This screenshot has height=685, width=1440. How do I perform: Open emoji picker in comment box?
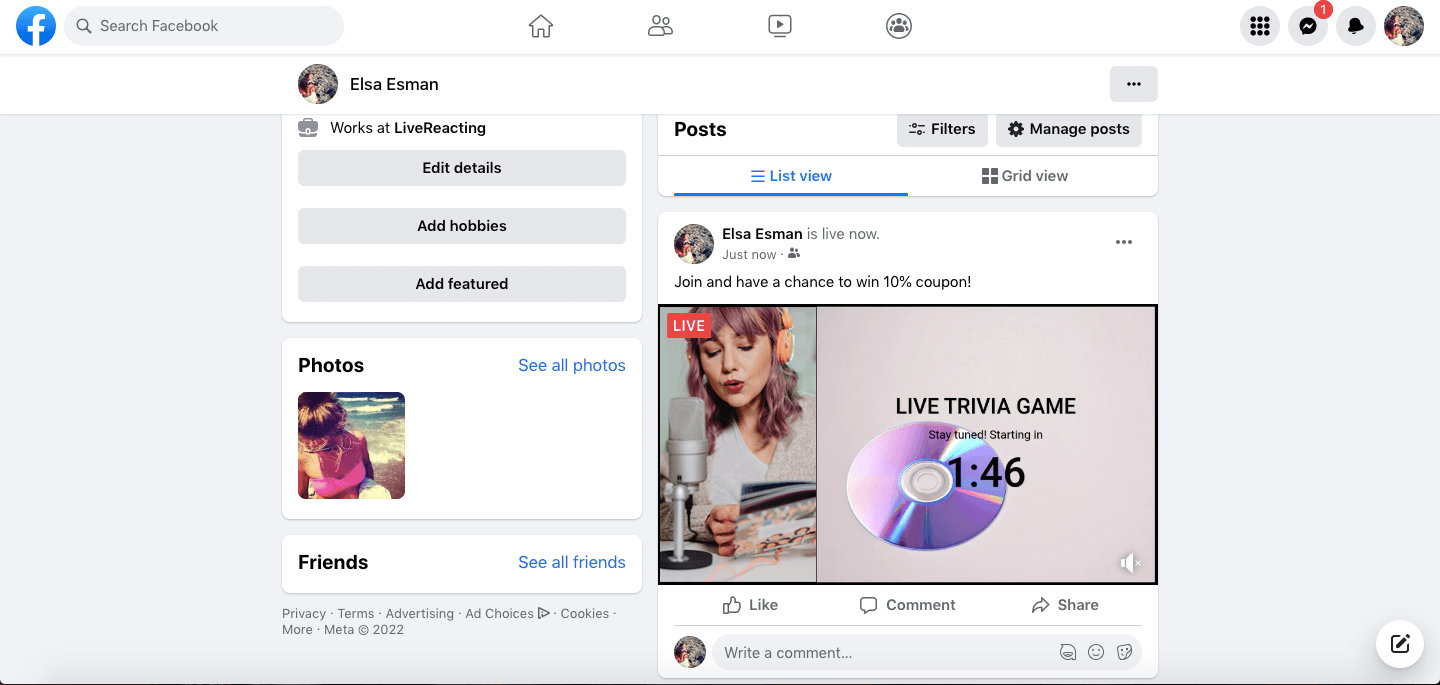(1096, 652)
